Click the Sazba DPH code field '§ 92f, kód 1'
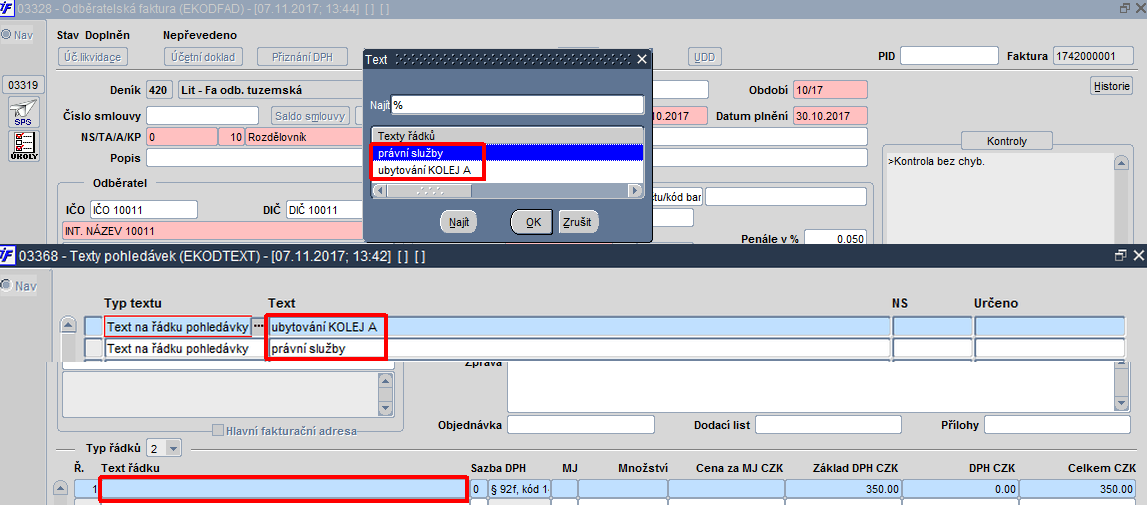The width and height of the screenshot is (1147, 505). tap(519, 489)
